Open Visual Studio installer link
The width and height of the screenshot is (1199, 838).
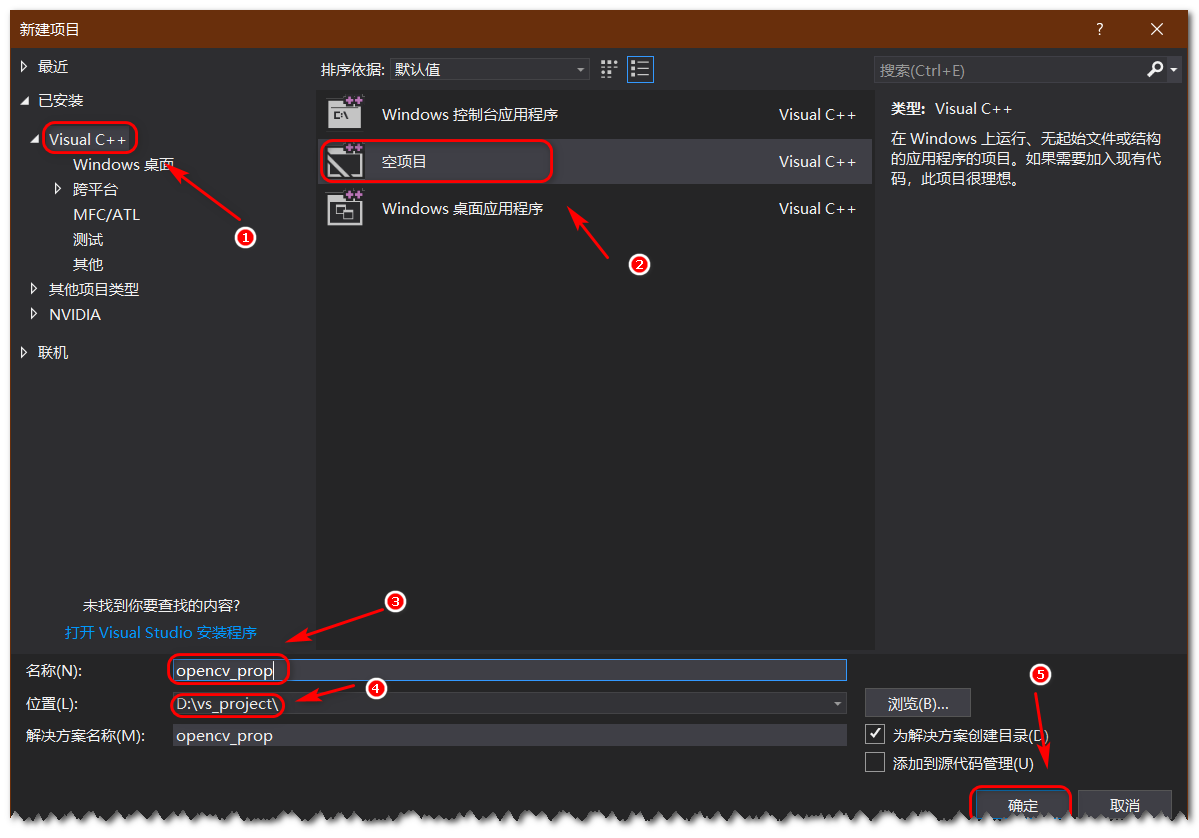pyautogui.click(x=161, y=632)
